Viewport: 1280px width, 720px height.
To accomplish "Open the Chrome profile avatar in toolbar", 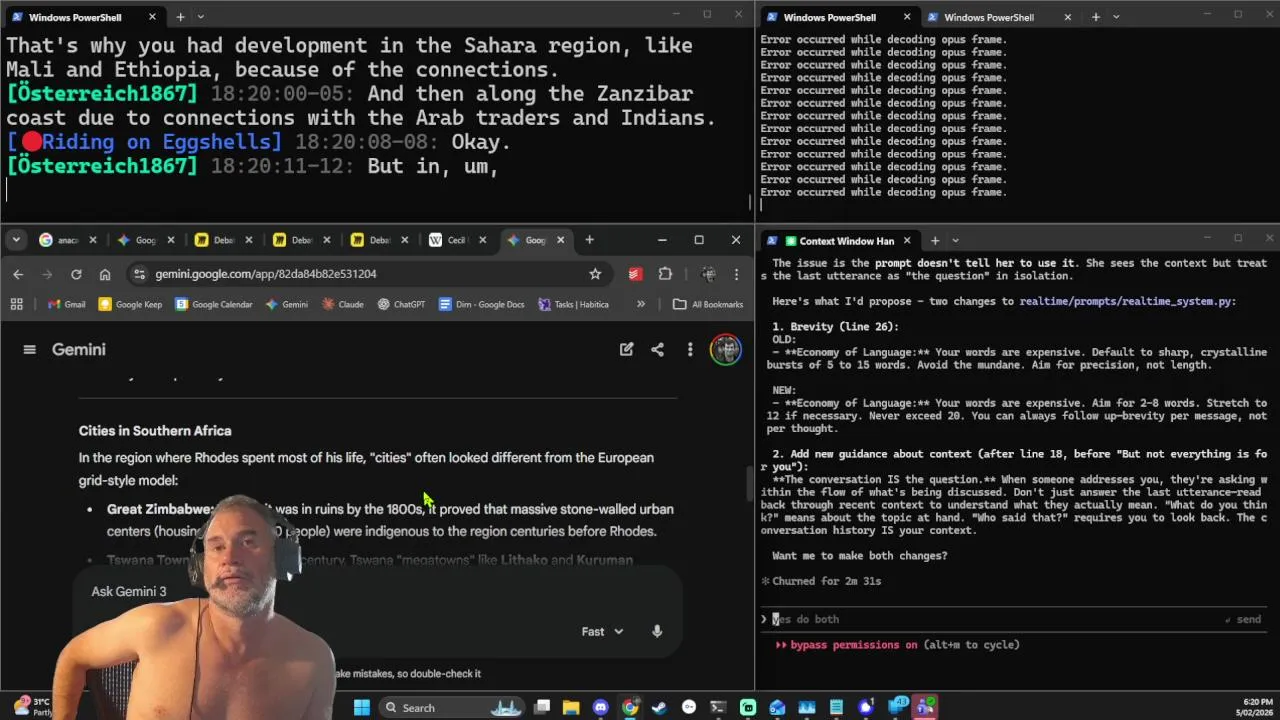I will [x=709, y=274].
